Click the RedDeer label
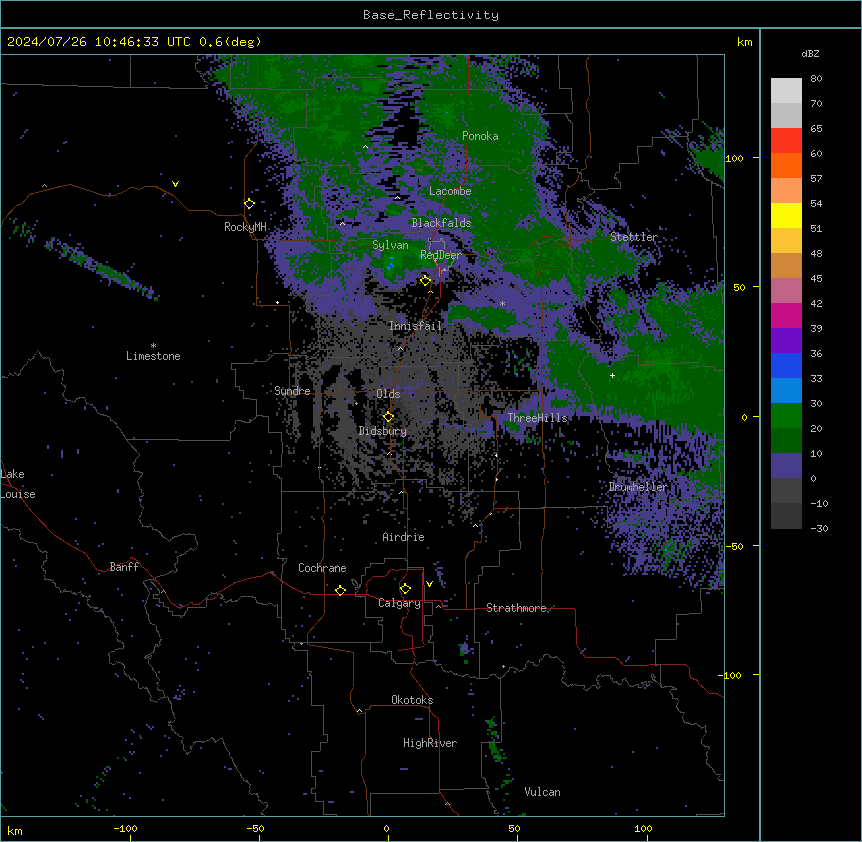 (x=441, y=255)
